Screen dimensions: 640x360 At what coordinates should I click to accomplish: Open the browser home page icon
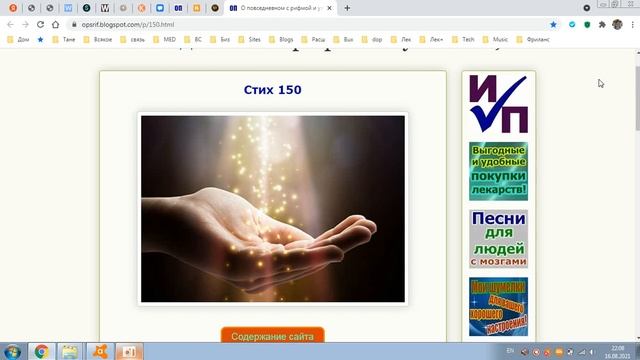(x=56, y=24)
